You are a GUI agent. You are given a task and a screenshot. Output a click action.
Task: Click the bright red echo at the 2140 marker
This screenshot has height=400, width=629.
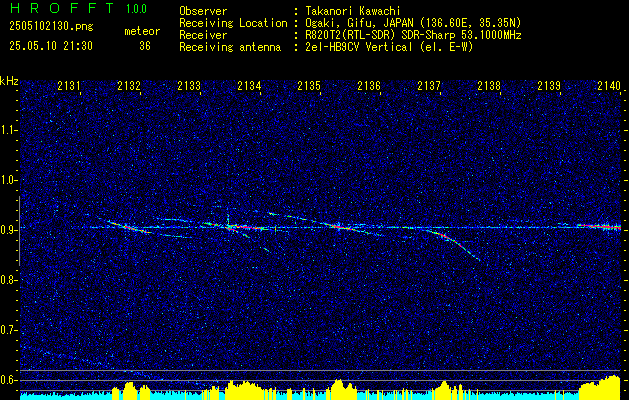coord(600,227)
